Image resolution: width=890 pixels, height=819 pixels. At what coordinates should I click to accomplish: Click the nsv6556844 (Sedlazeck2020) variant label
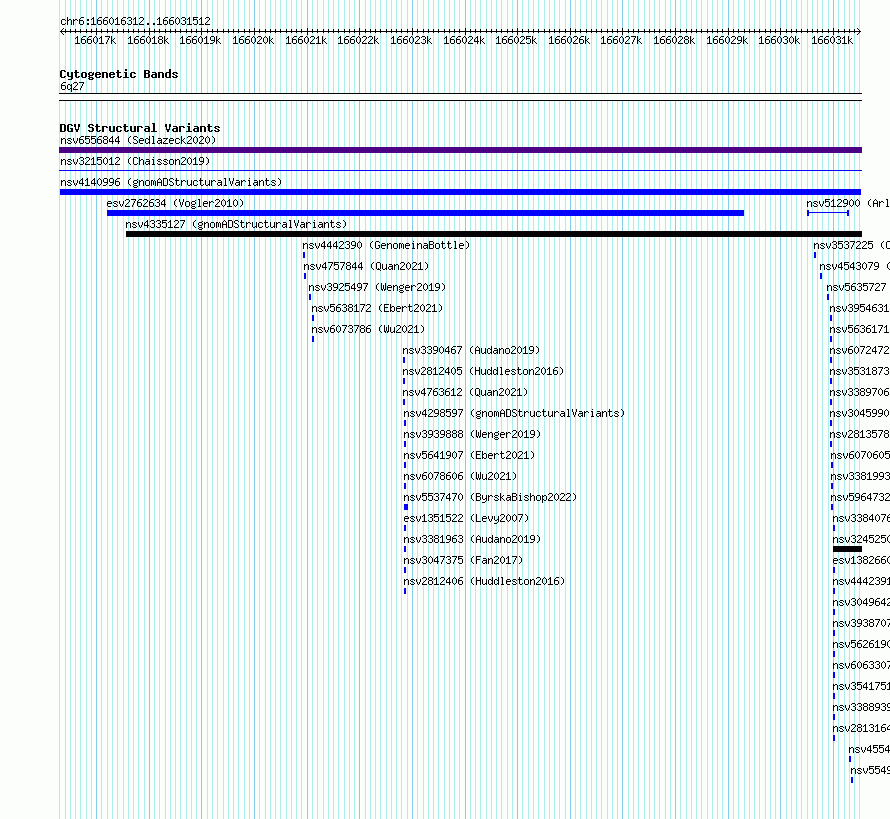click(138, 140)
